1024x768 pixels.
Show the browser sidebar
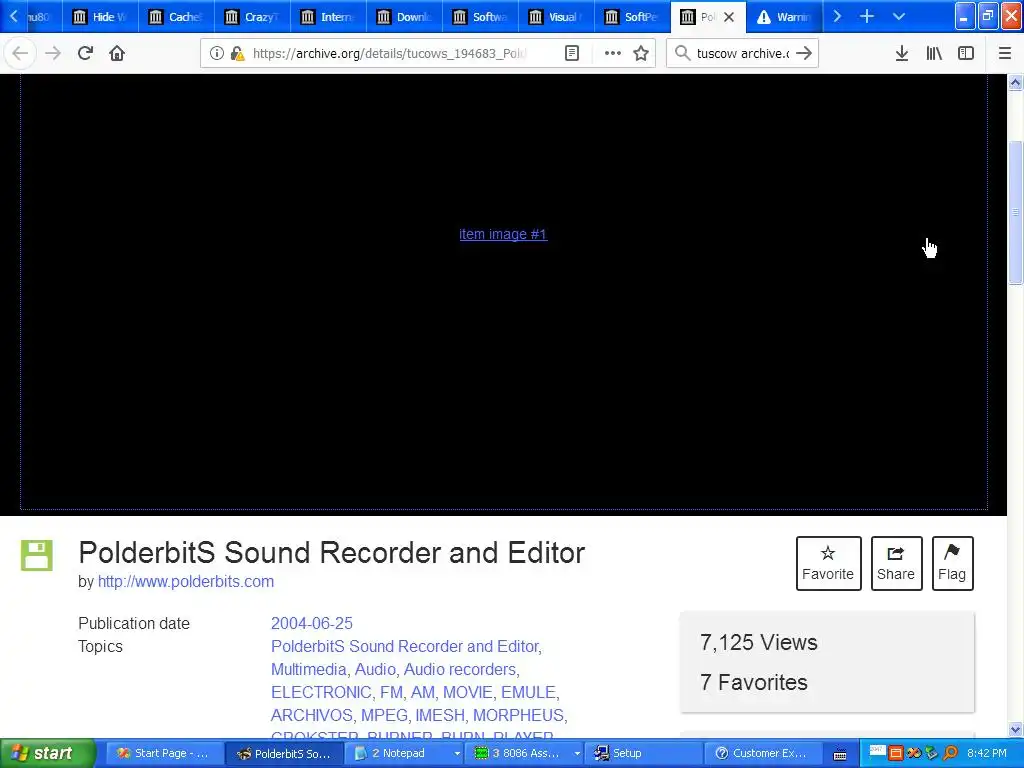(966, 54)
